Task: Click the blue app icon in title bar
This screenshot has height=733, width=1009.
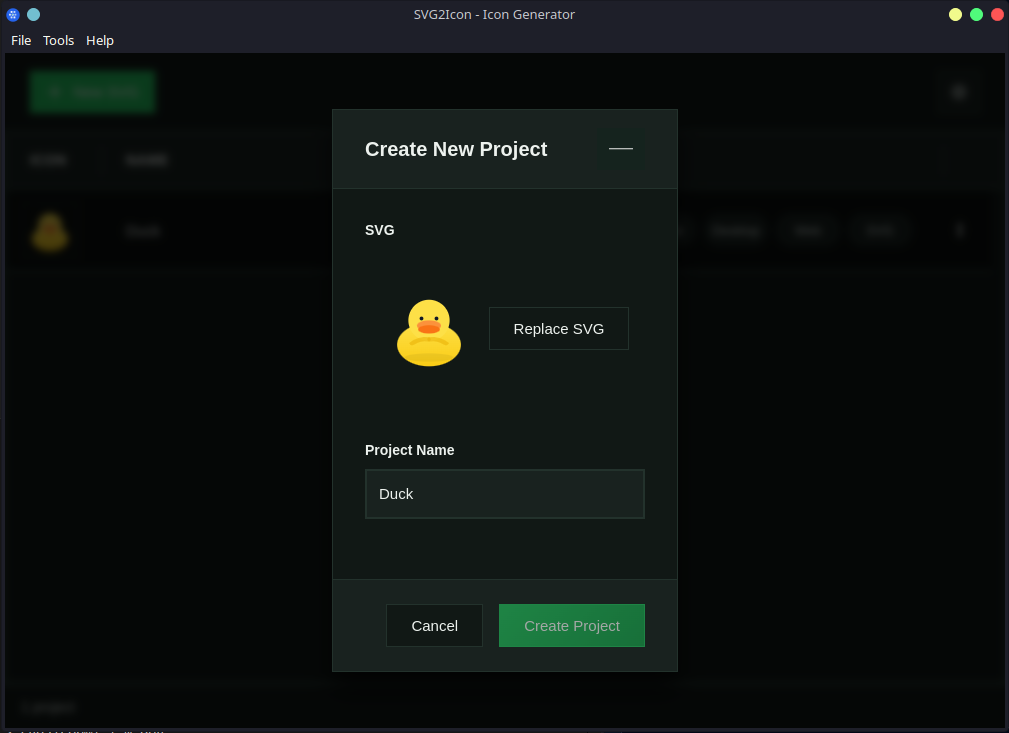Action: 13,14
